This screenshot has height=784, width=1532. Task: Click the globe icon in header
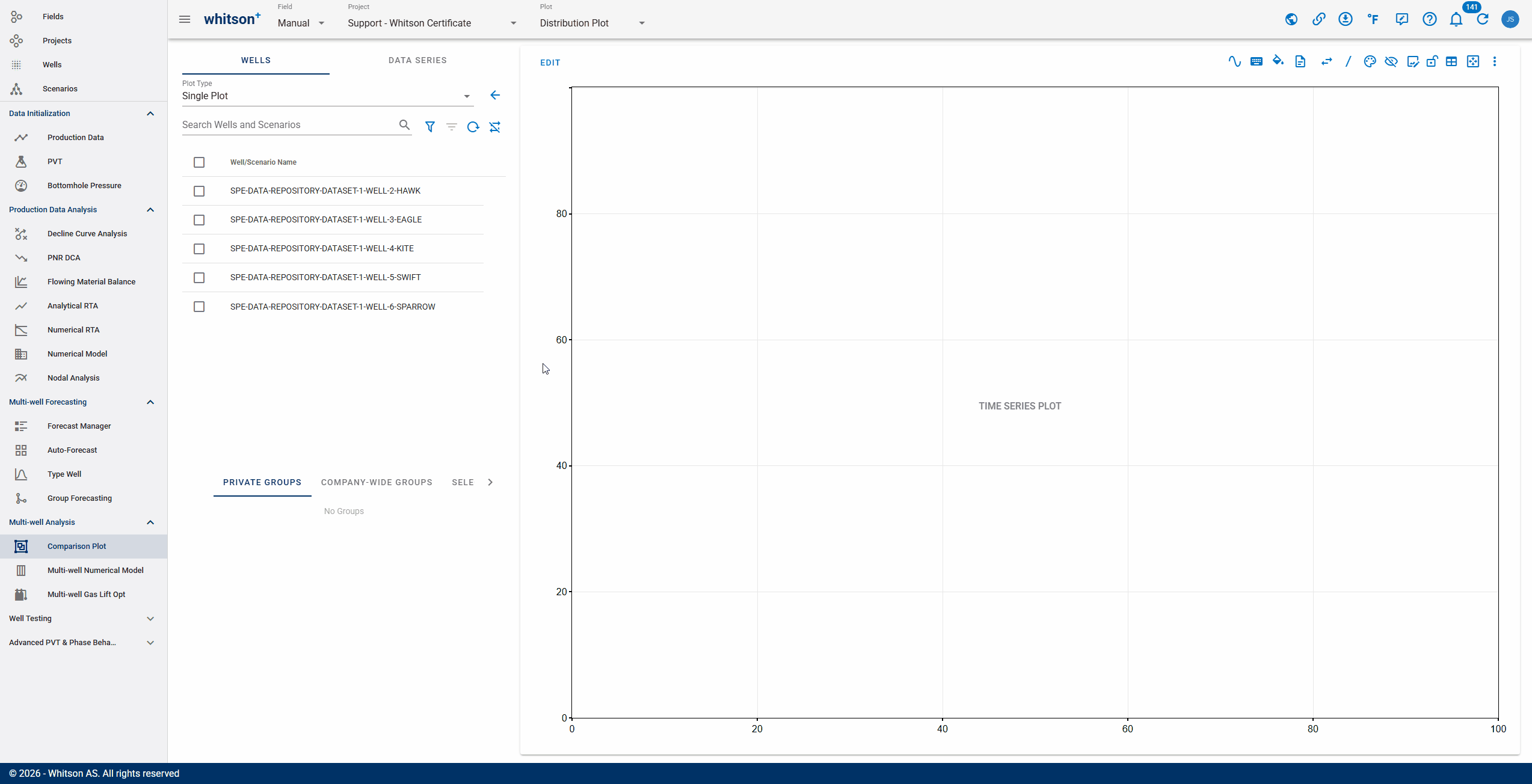click(x=1291, y=19)
